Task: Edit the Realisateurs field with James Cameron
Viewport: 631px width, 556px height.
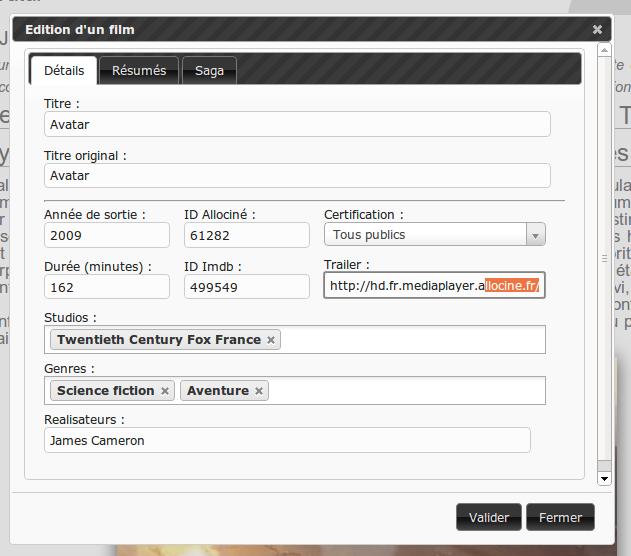Action: [x=288, y=440]
